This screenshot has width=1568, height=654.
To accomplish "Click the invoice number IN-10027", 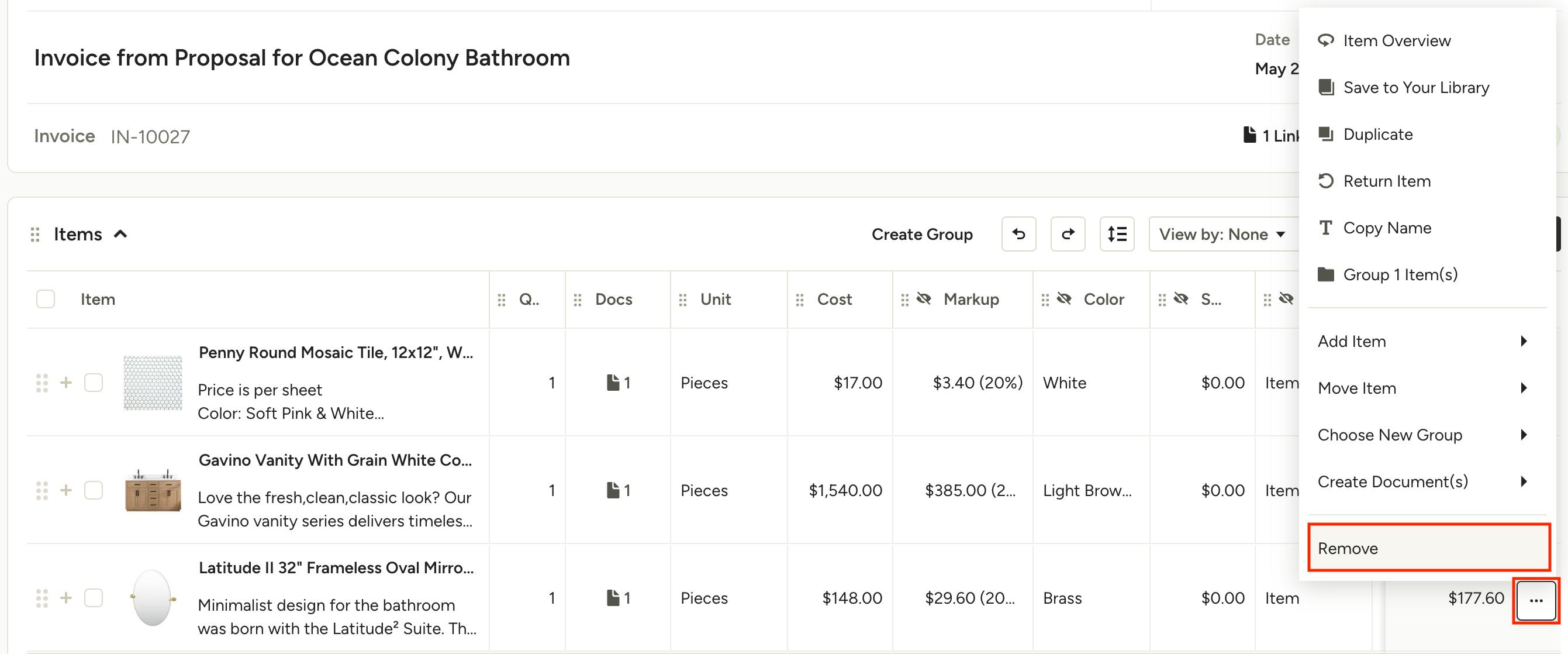I will click(150, 136).
